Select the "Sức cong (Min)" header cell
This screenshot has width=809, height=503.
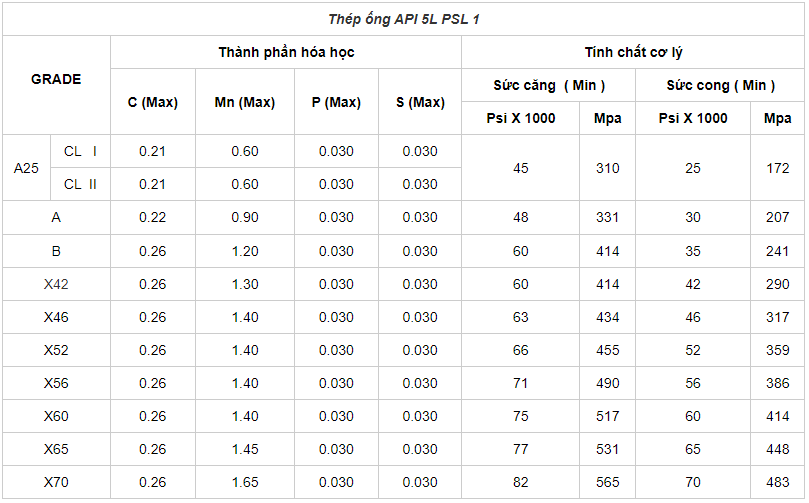719,85
